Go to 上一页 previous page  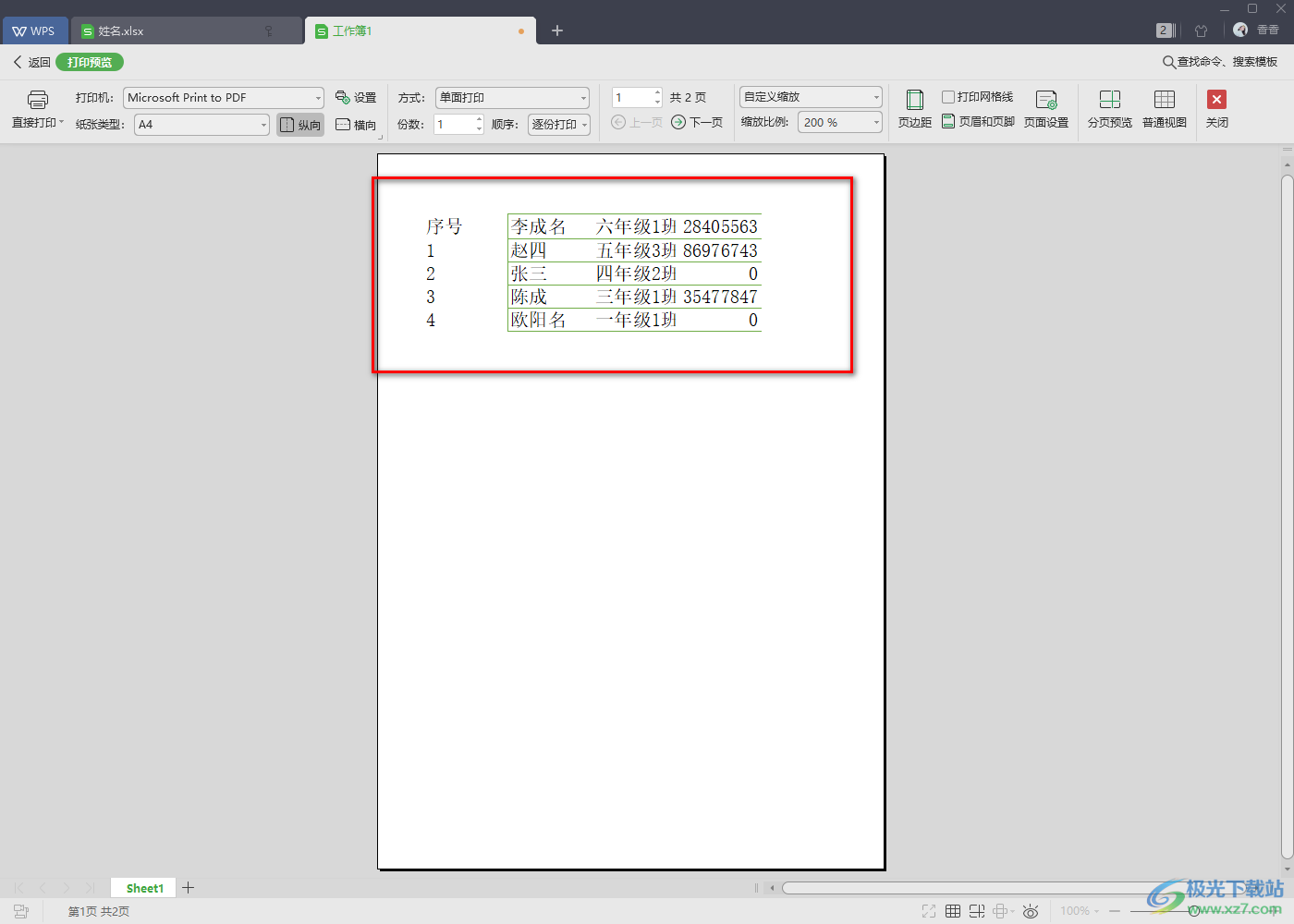point(637,122)
